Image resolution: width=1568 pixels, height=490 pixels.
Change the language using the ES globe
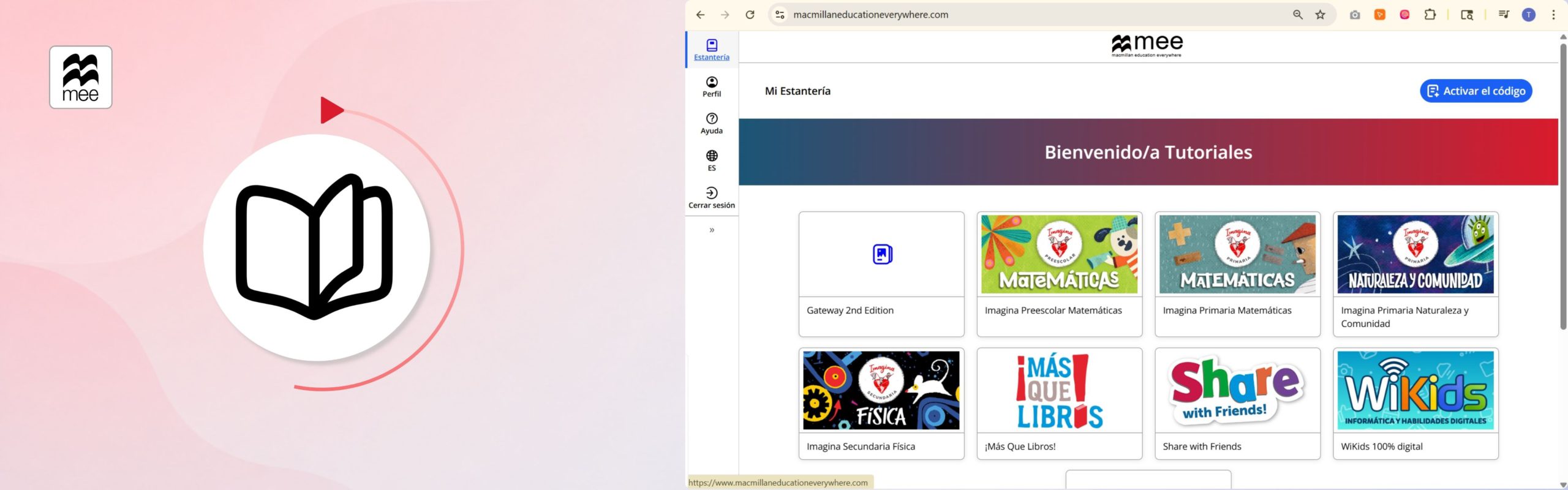[x=712, y=160]
